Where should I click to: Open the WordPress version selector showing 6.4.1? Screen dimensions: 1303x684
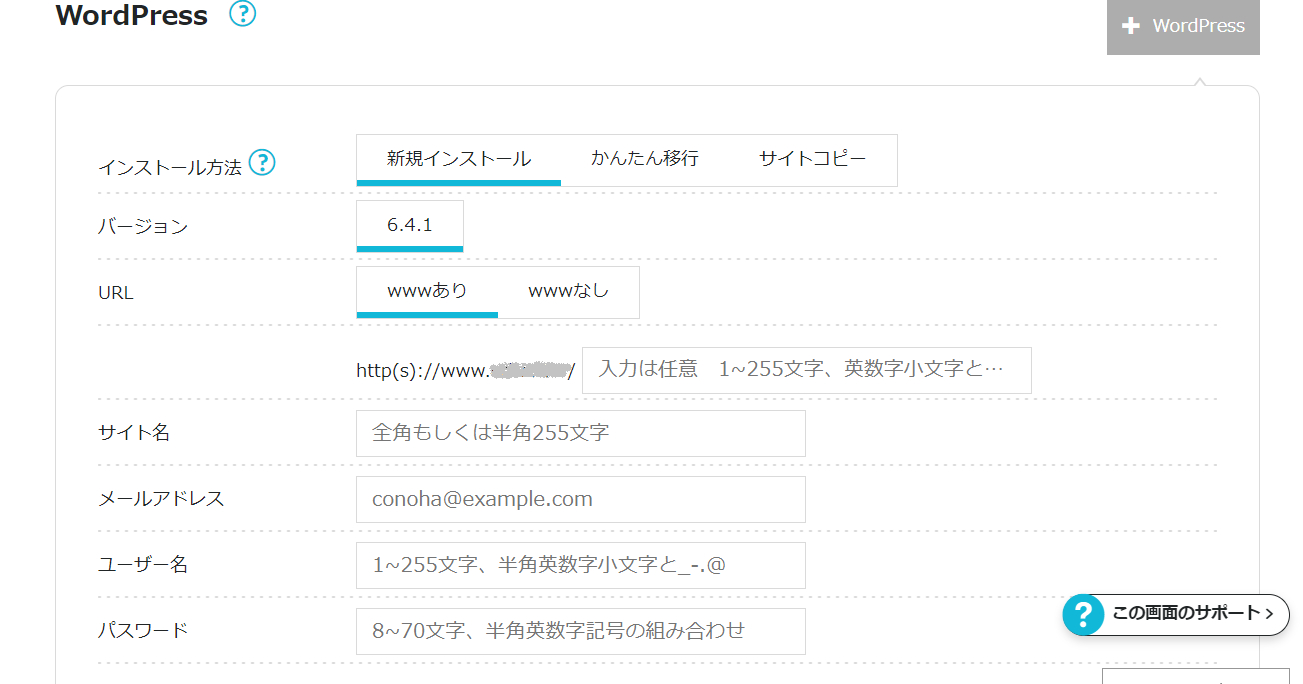coord(409,225)
